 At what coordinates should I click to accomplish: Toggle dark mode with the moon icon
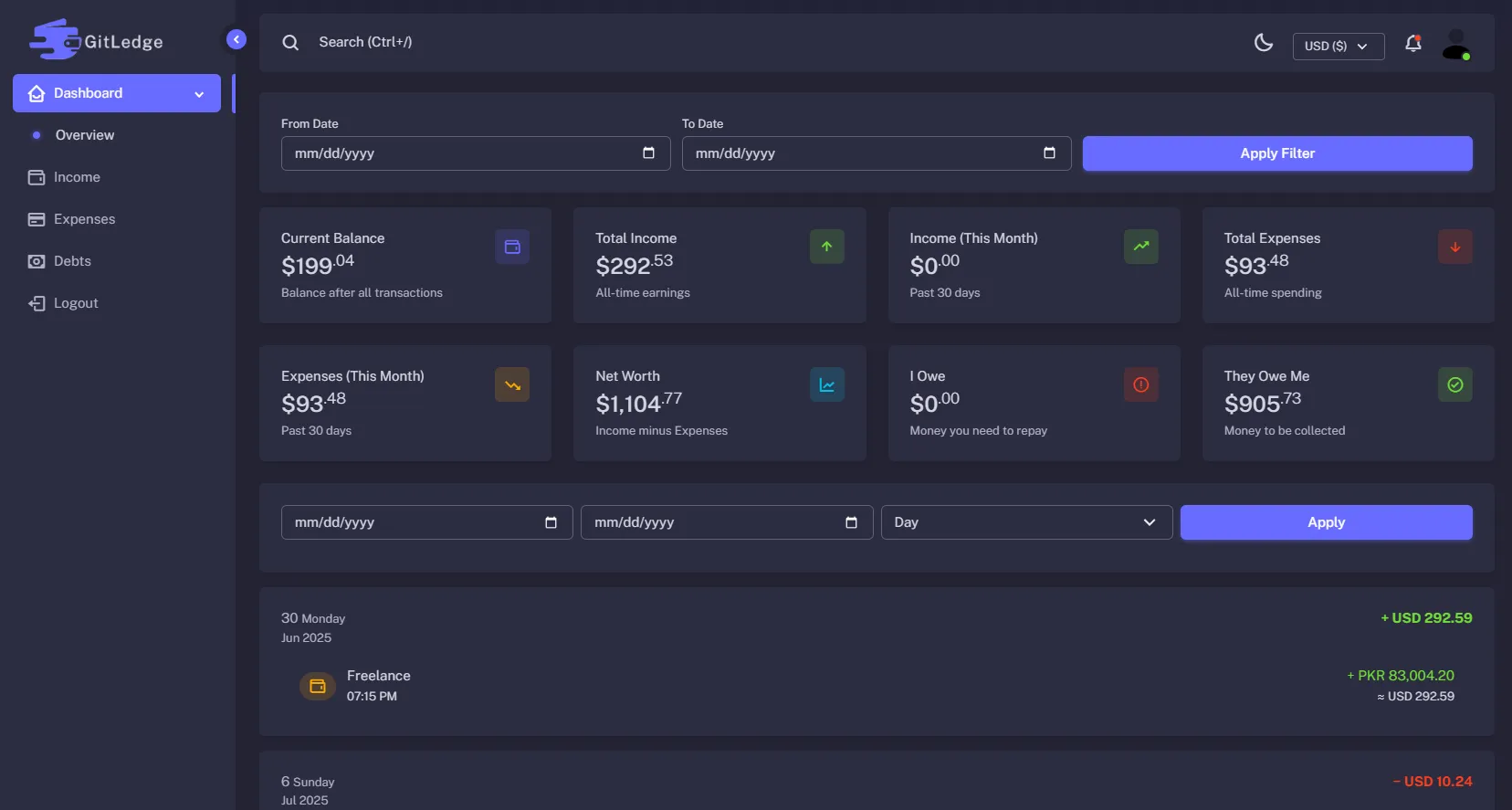coord(1264,43)
